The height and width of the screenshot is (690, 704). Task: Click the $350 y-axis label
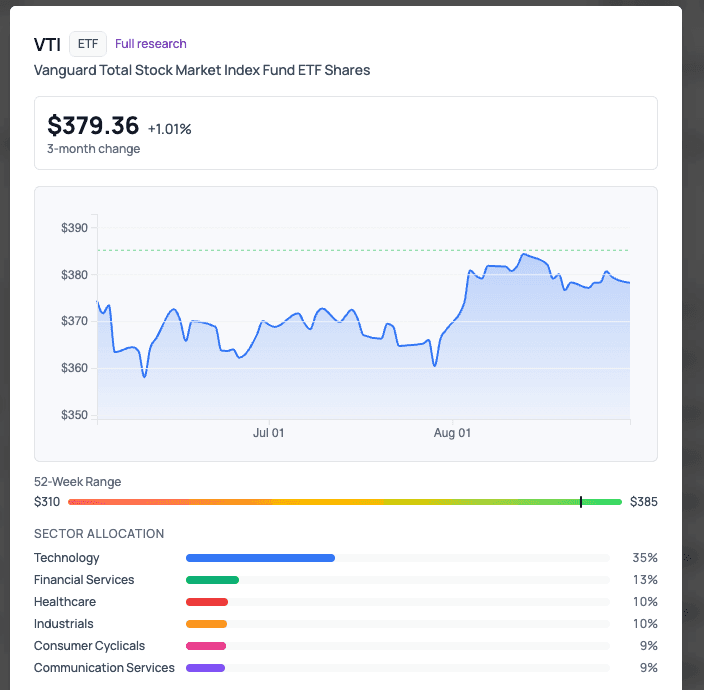click(x=75, y=415)
